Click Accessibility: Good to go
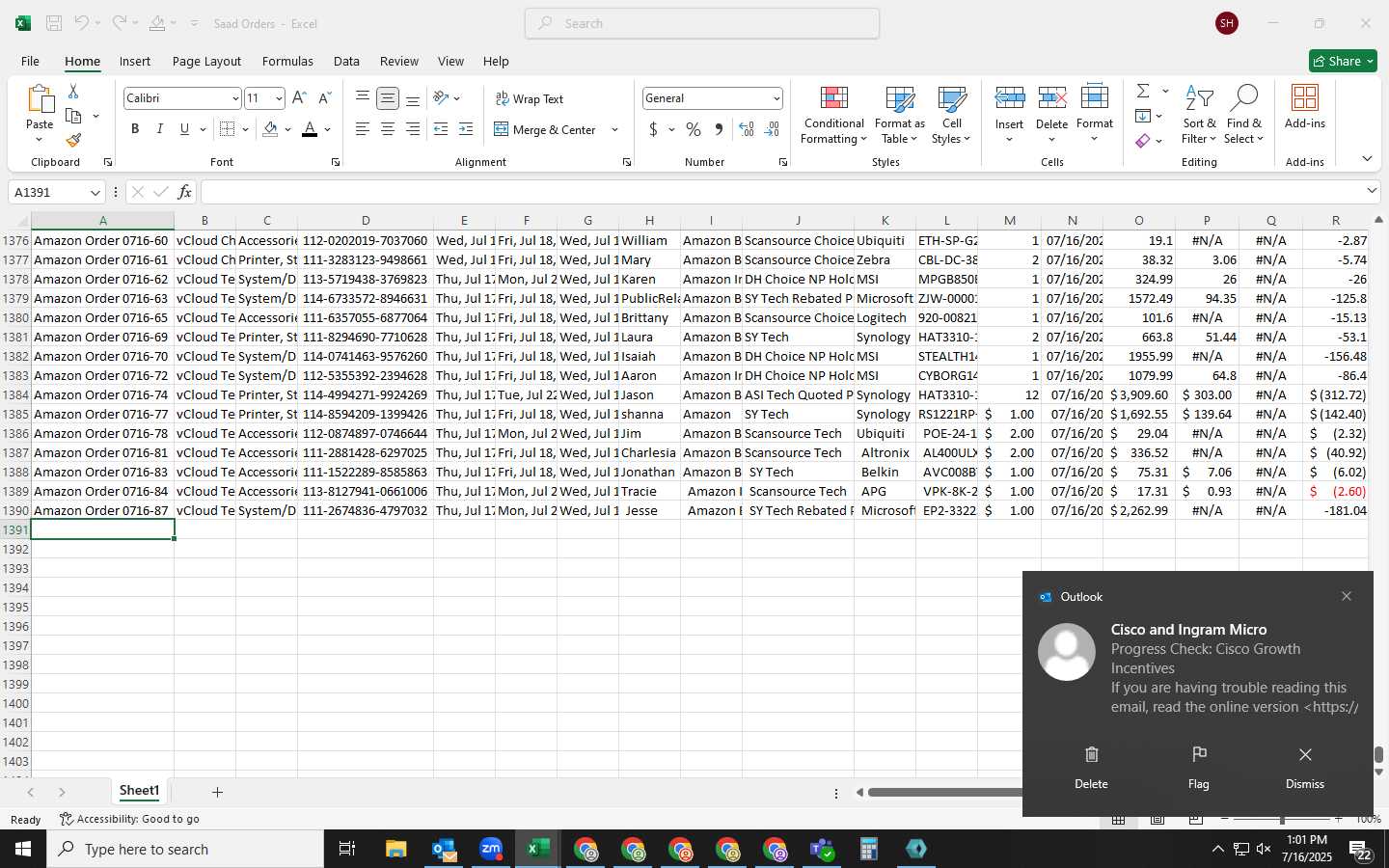 (x=129, y=819)
